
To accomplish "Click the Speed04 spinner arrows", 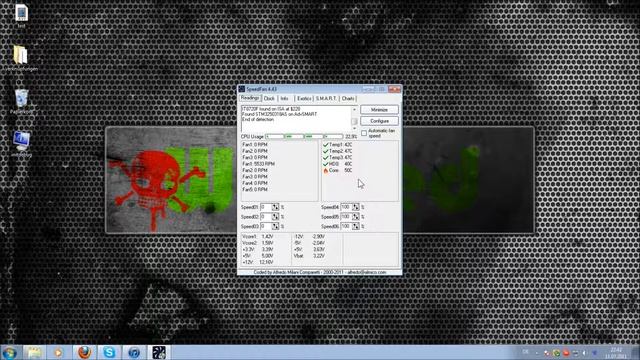I will (356, 207).
